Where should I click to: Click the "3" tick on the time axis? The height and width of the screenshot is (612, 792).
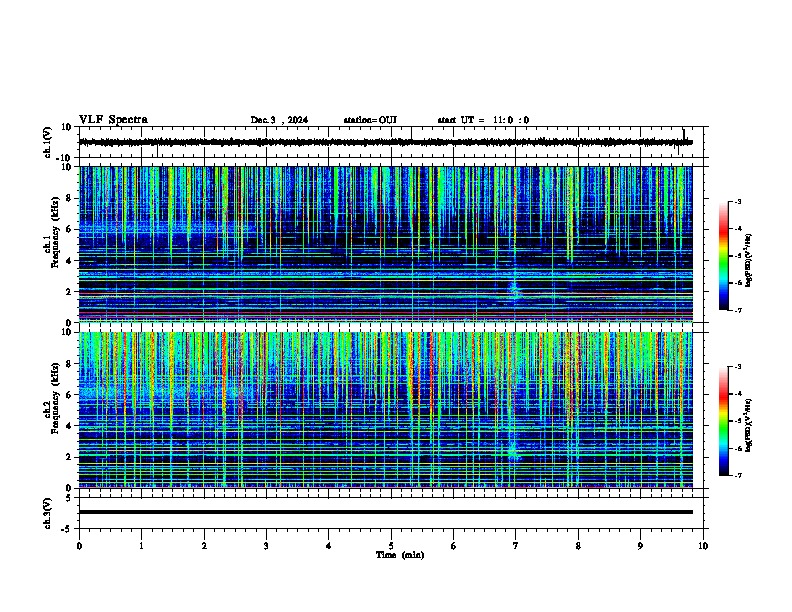[x=266, y=546]
